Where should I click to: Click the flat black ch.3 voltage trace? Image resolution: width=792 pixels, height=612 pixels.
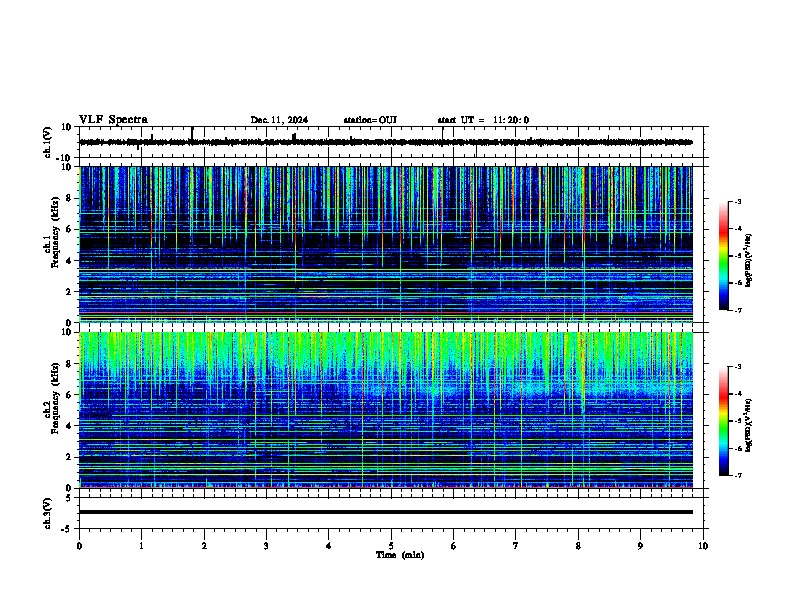point(386,512)
